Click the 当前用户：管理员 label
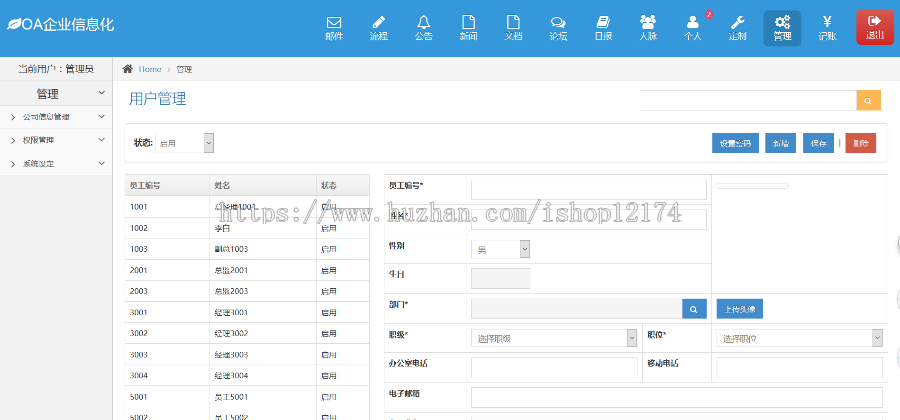The width and height of the screenshot is (900, 420). 56,69
